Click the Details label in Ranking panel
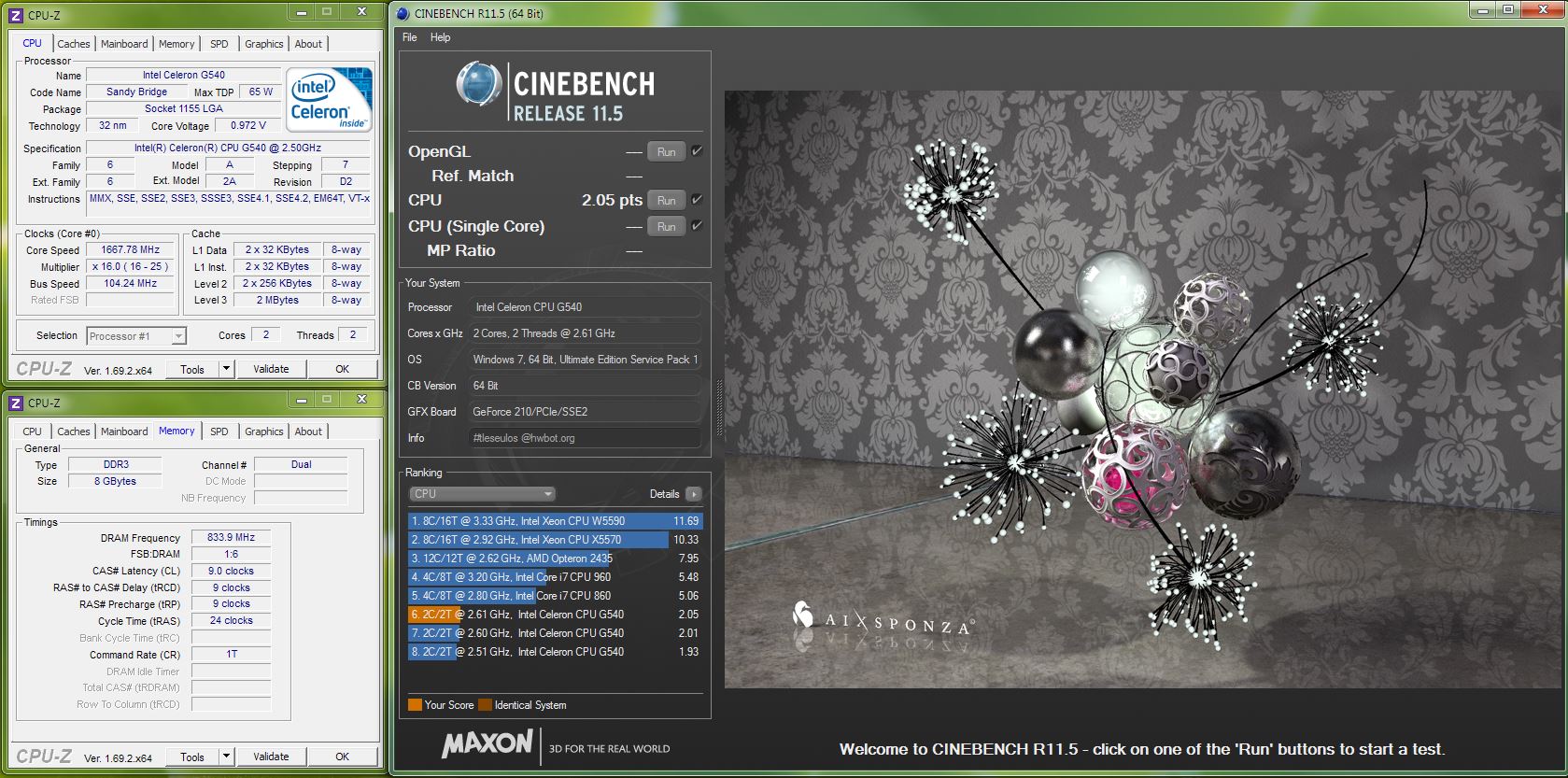The width and height of the screenshot is (1568, 778). pyautogui.click(x=664, y=494)
